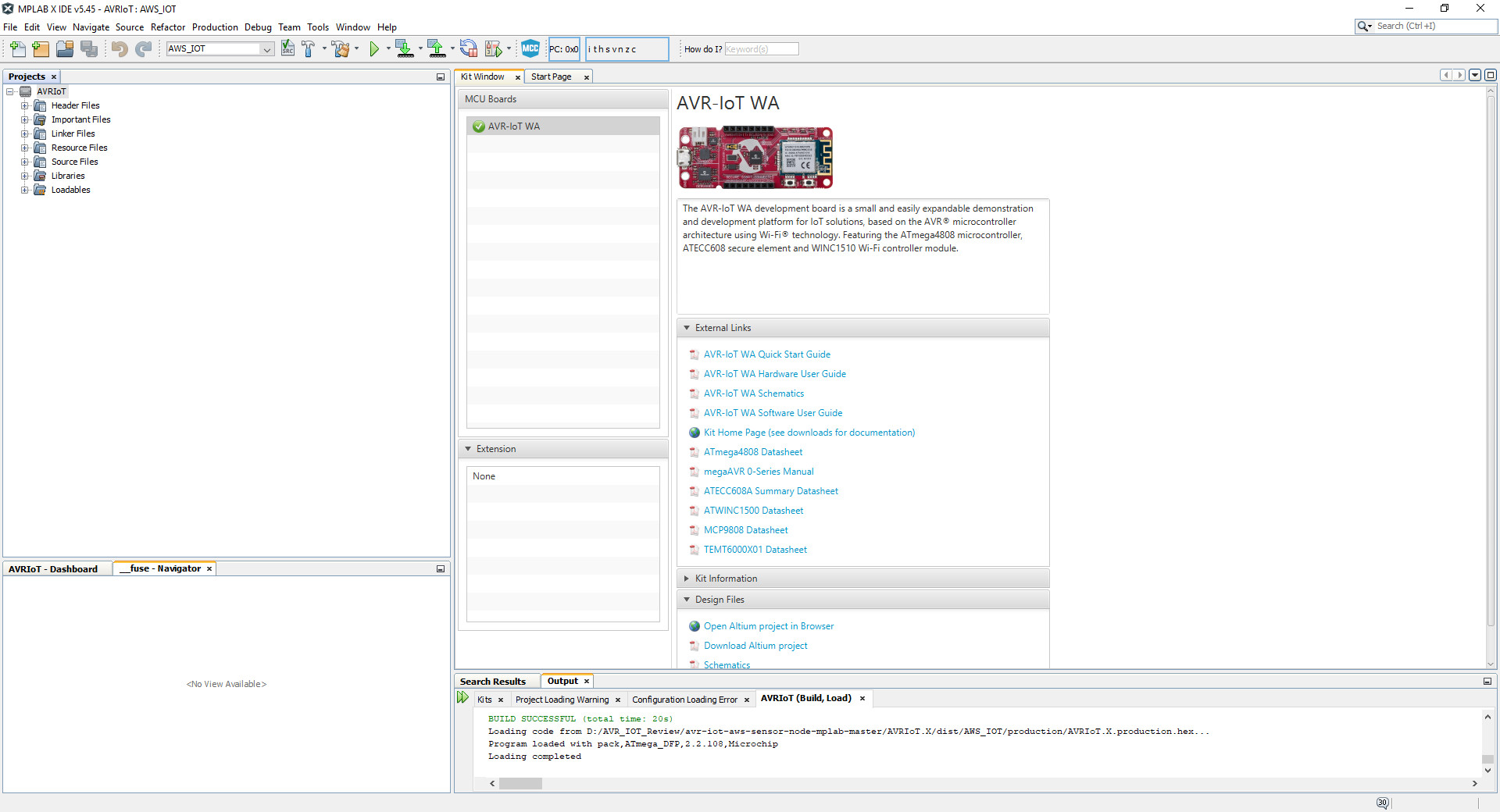Open MPLAB Code Configurator (MCC) icon
Viewport: 1500px width, 812px height.
(x=530, y=48)
